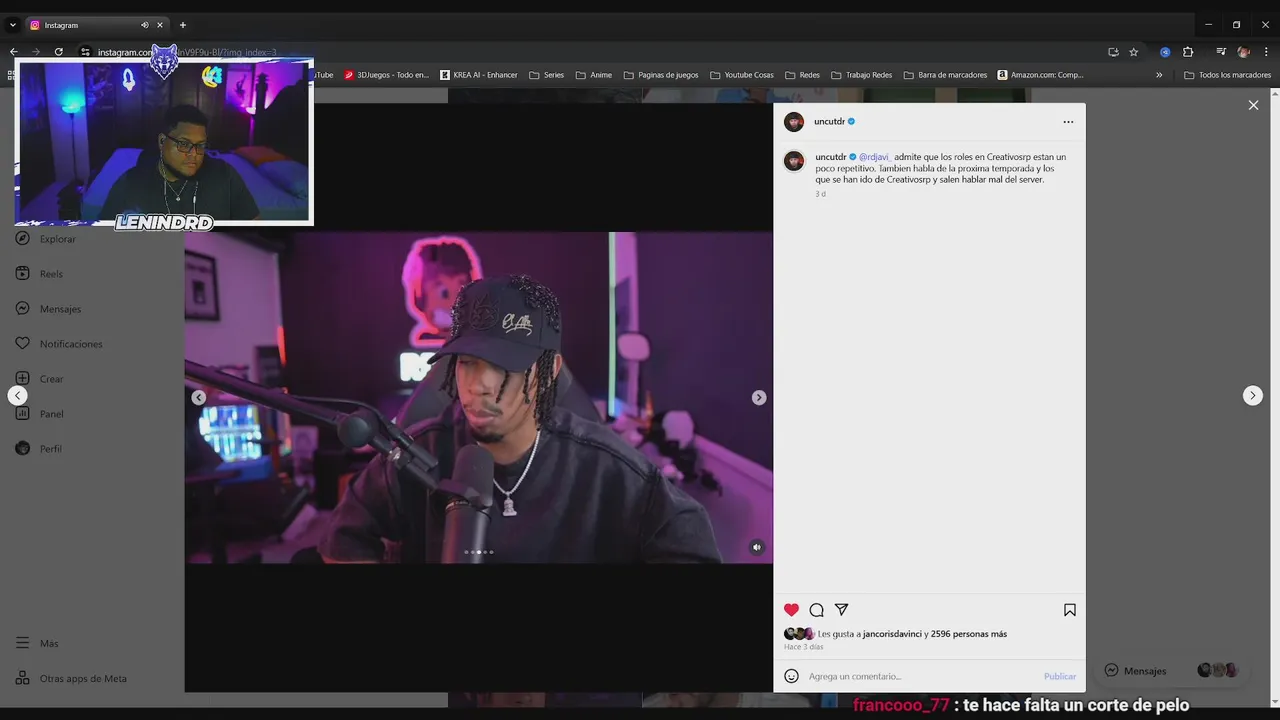The image size is (1280, 720).
Task: Expand the tab search dropdown
Action: (13, 25)
